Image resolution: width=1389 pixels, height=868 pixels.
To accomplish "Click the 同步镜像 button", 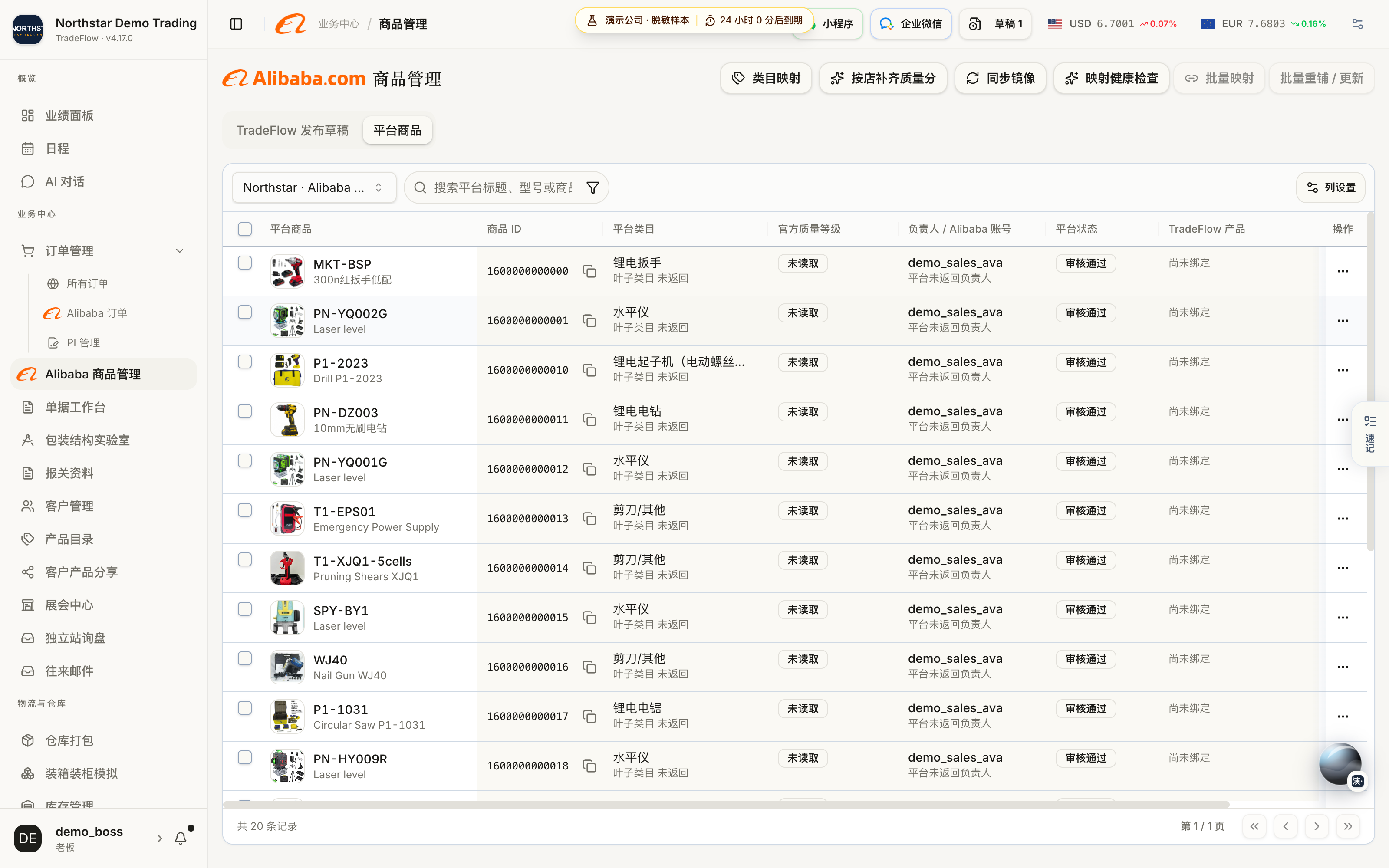I will coord(1000,78).
